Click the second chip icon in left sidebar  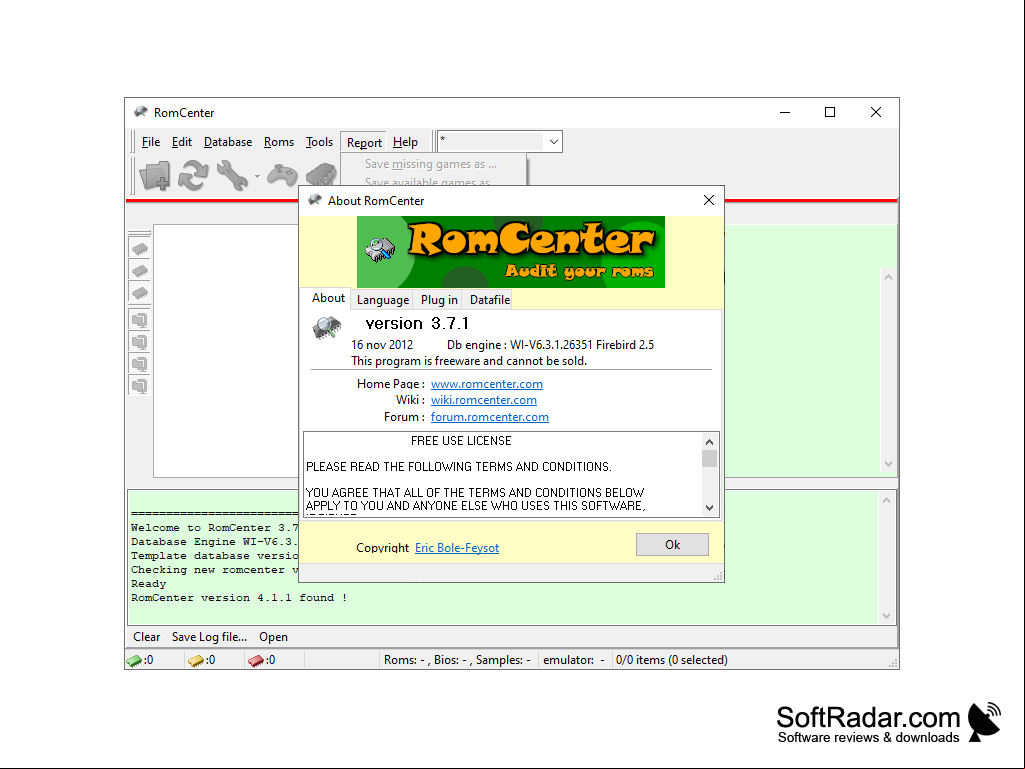tap(139, 271)
